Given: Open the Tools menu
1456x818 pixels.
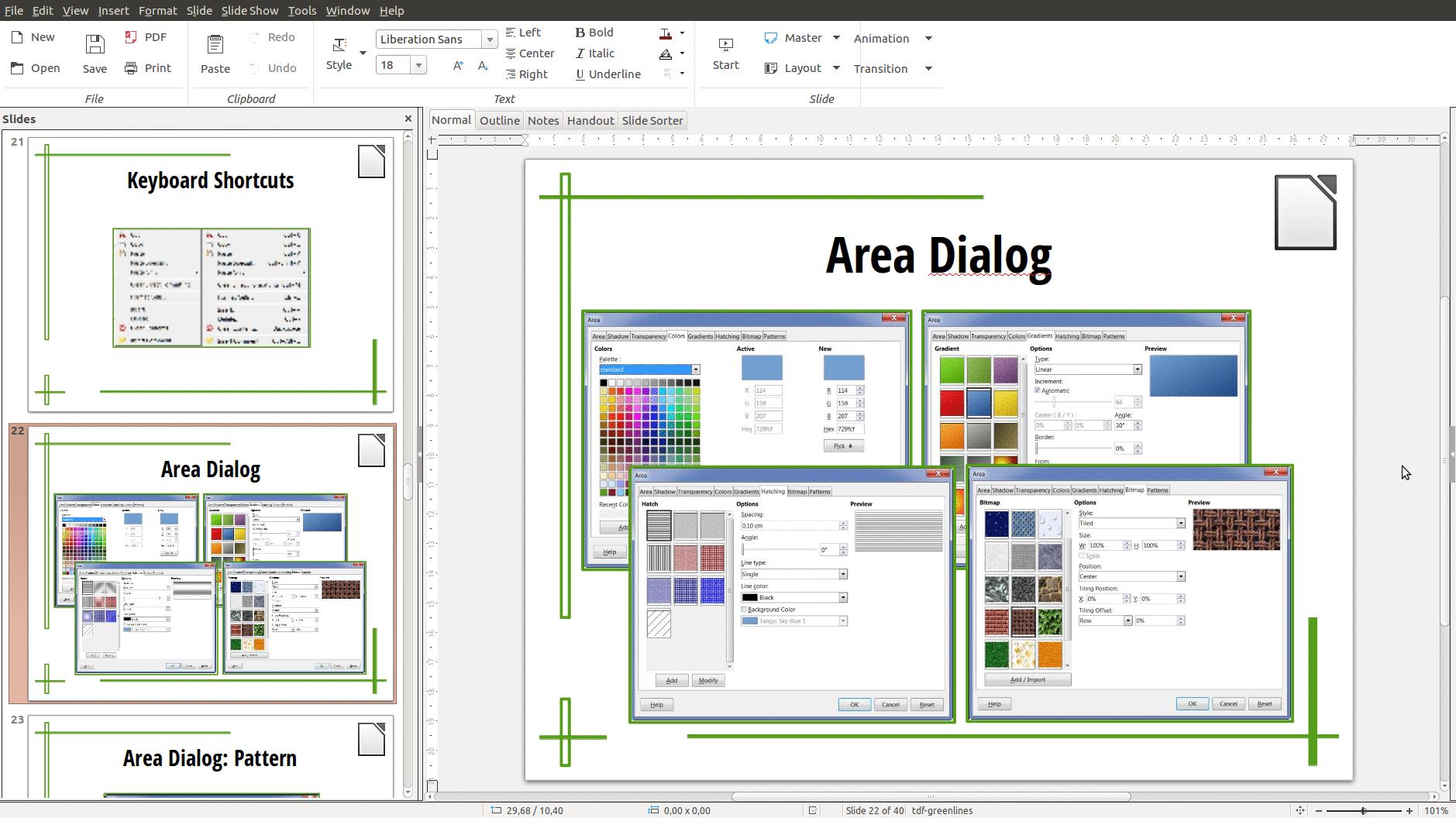Looking at the screenshot, I should 302,11.
